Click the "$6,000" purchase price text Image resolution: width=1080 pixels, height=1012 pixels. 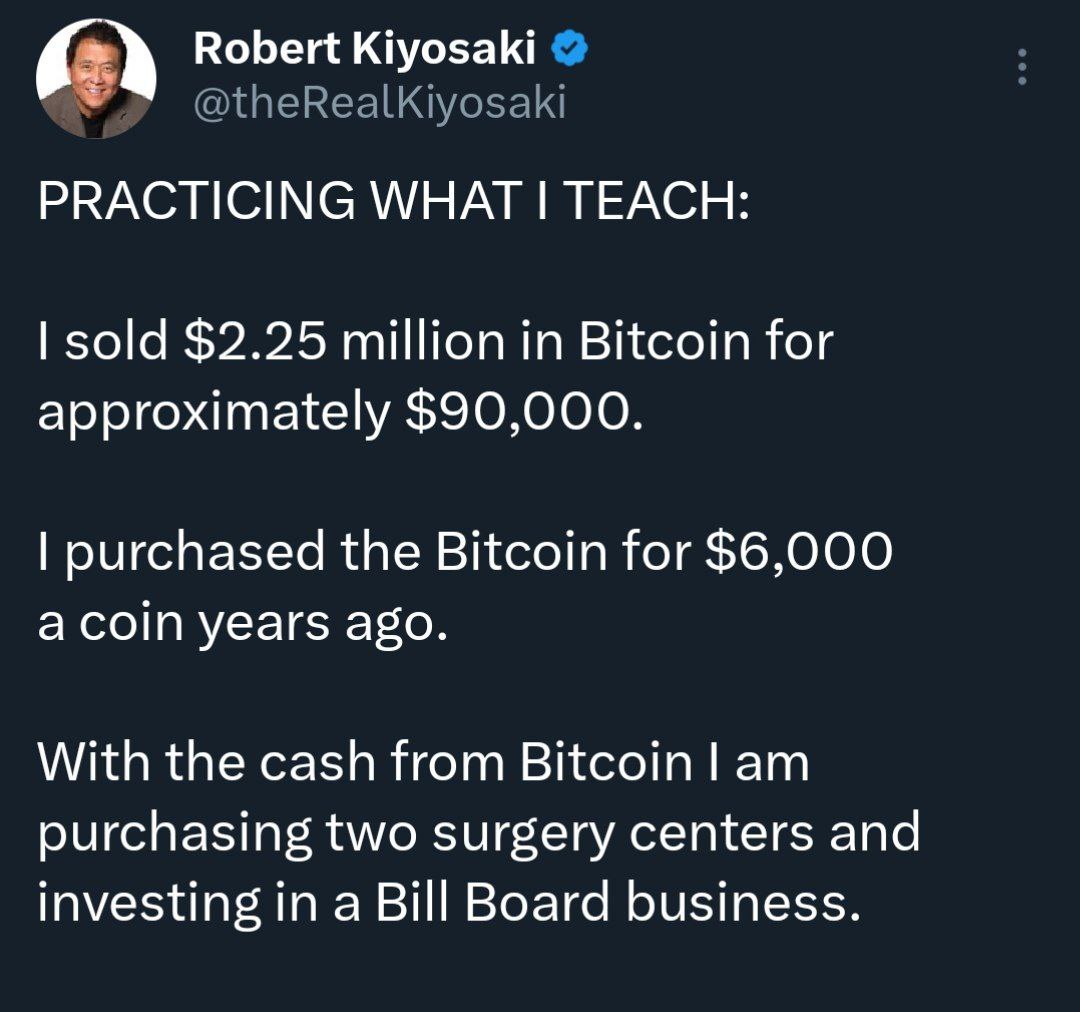797,551
